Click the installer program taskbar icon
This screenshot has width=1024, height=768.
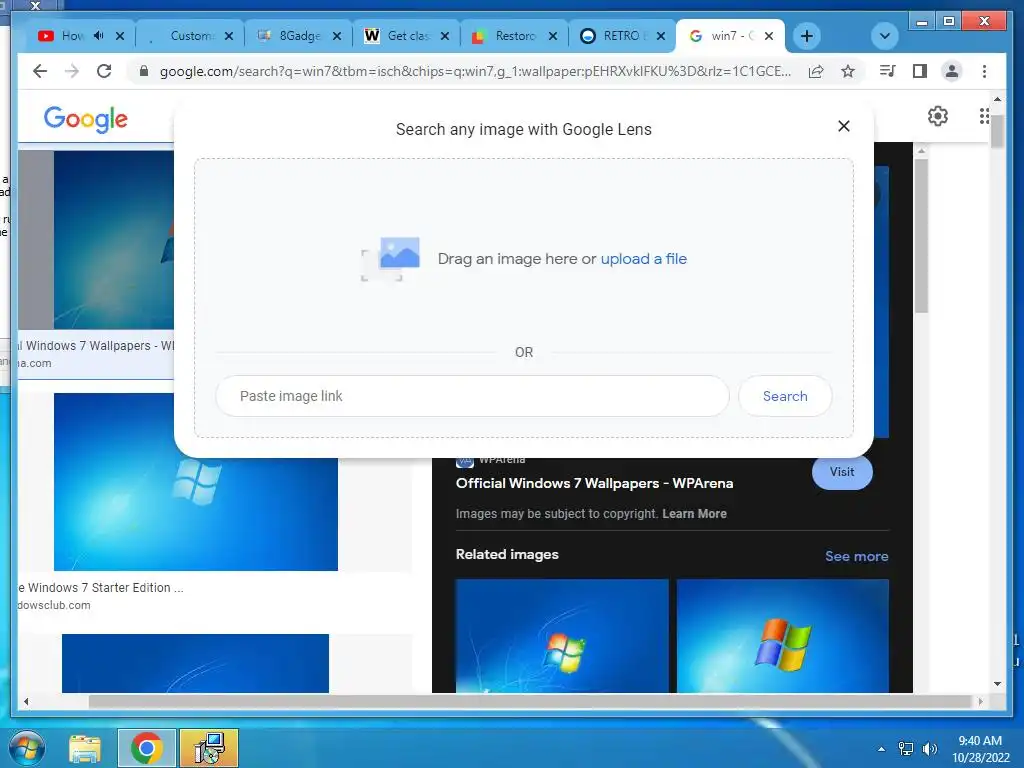tap(209, 748)
